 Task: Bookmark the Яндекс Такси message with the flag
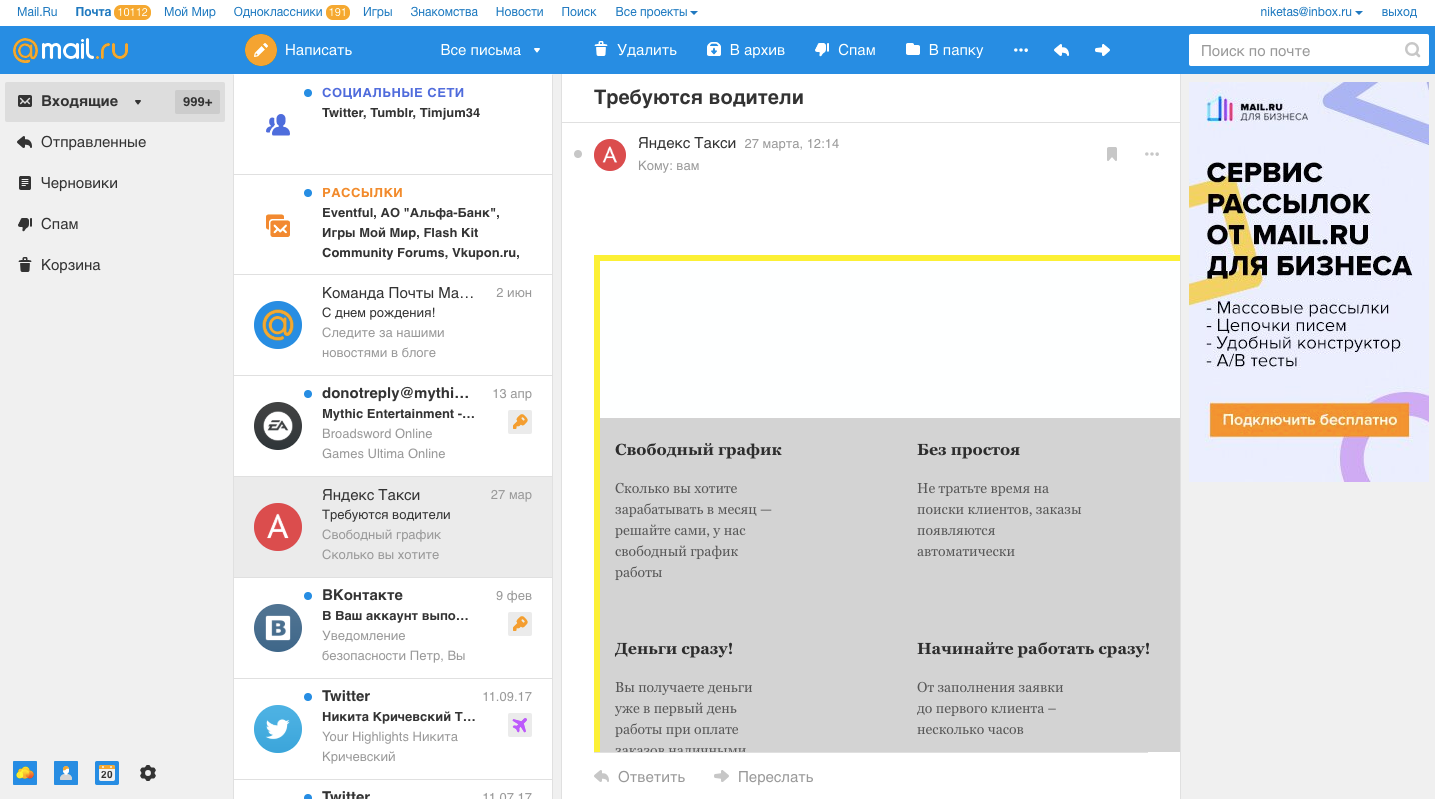coord(1111,154)
